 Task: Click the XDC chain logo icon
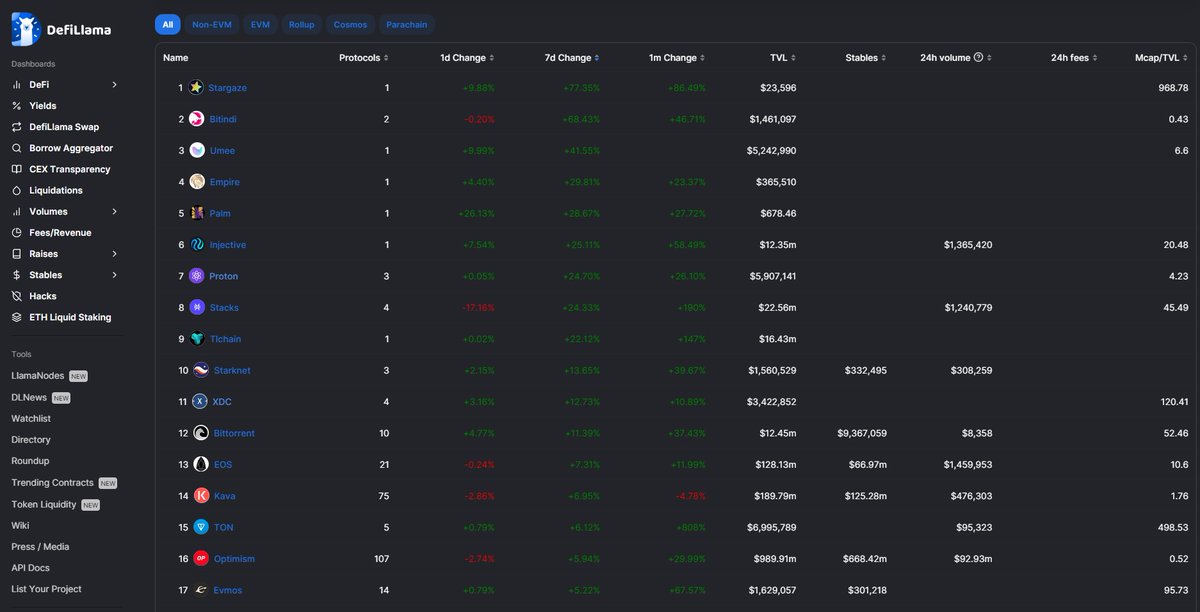pos(200,402)
